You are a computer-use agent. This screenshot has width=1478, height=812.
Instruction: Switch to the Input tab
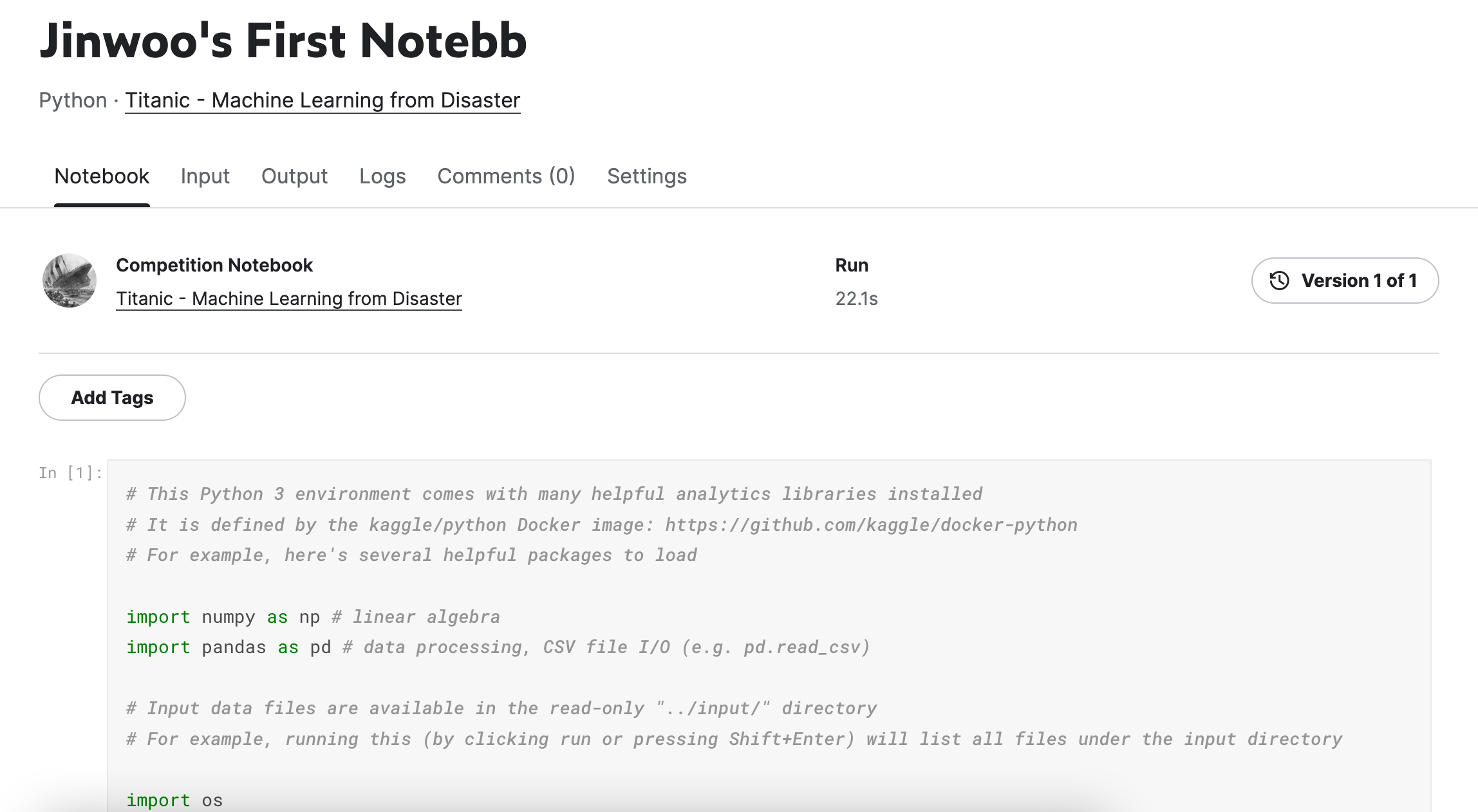[x=205, y=176]
